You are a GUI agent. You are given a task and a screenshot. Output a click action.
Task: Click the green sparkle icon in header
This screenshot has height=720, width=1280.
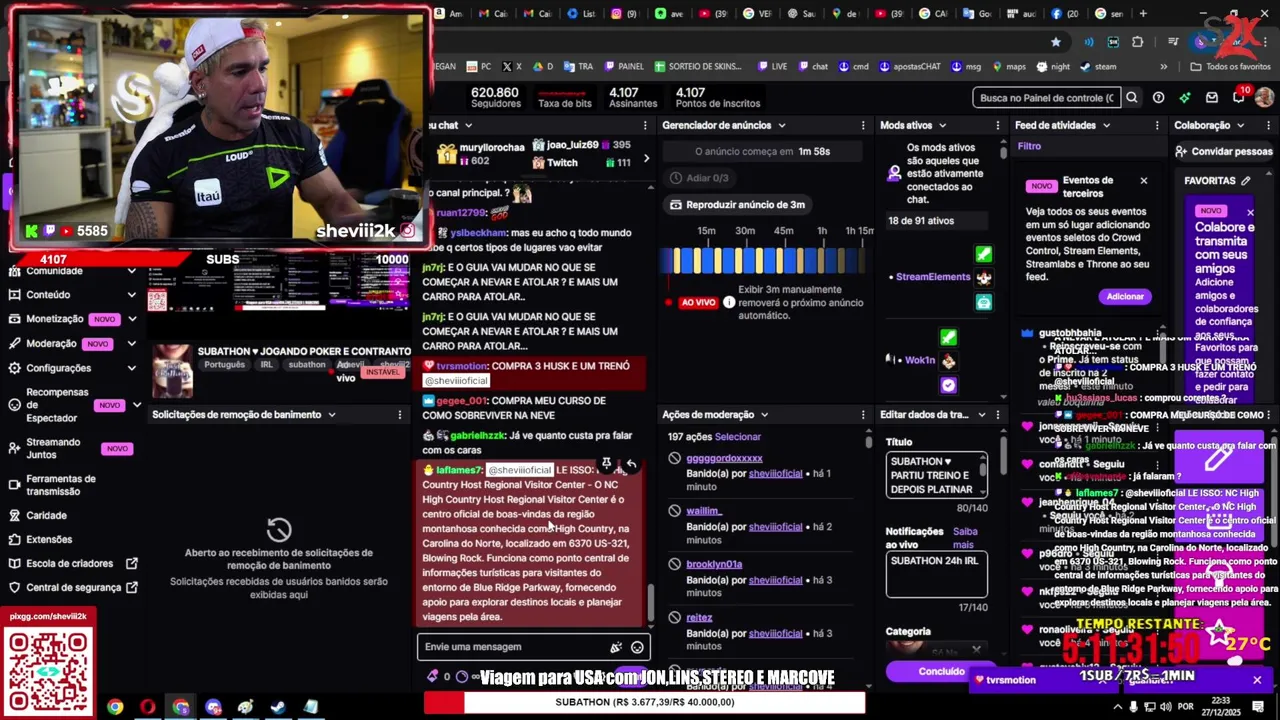tap(1185, 98)
